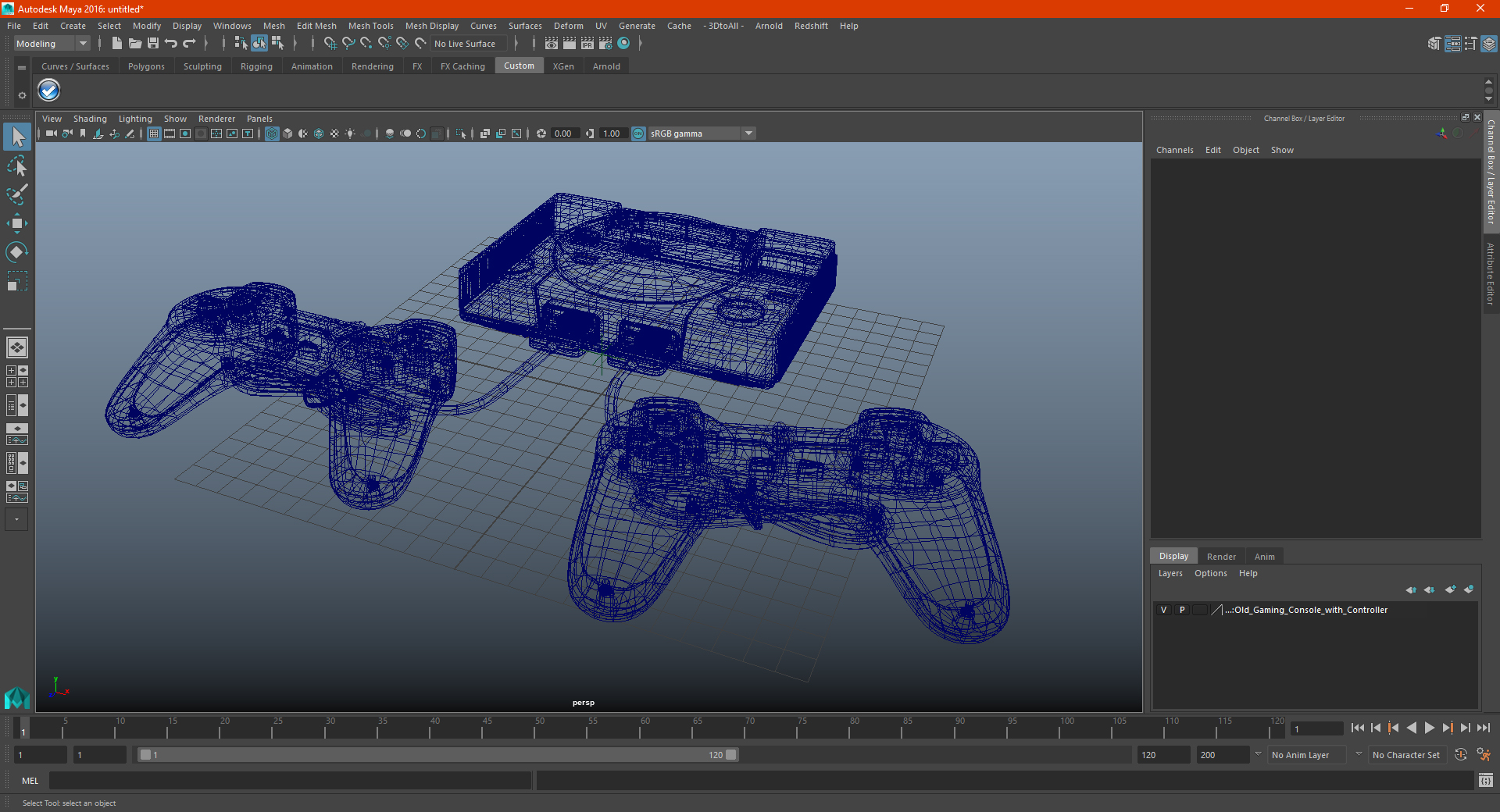Image resolution: width=1500 pixels, height=812 pixels.
Task: Save the current scene
Action: tap(153, 44)
